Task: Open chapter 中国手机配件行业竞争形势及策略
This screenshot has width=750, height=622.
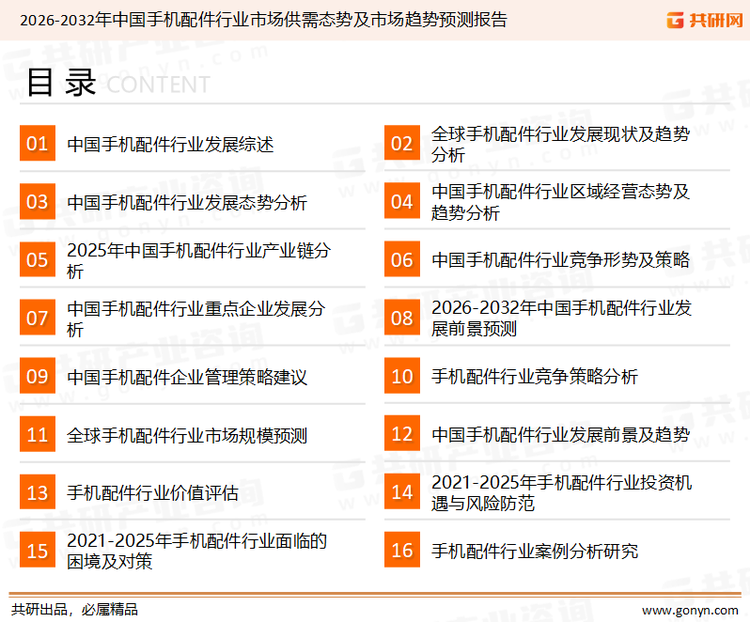Action: (561, 260)
